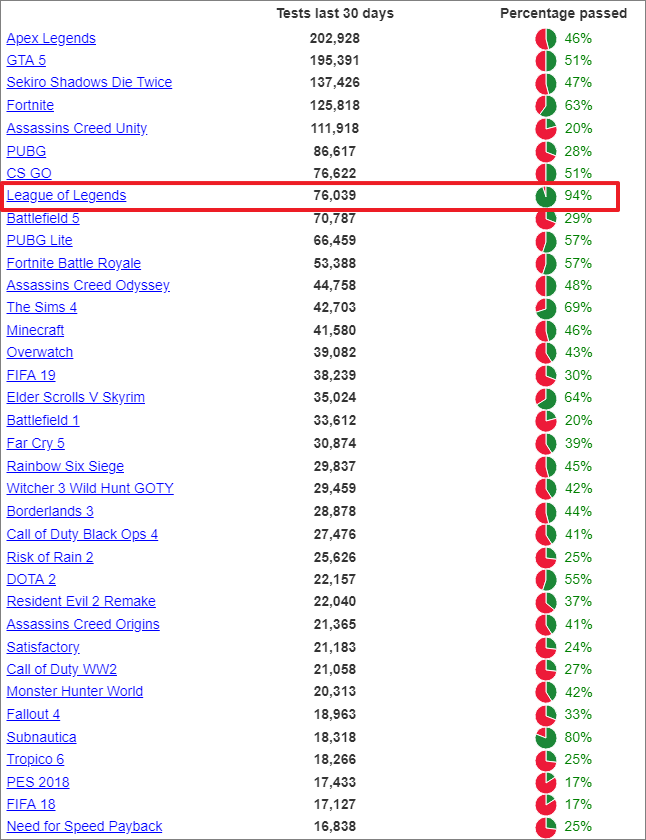Viewport: 646px width, 840px height.
Task: Click the 64% passed value
Action: point(578,398)
